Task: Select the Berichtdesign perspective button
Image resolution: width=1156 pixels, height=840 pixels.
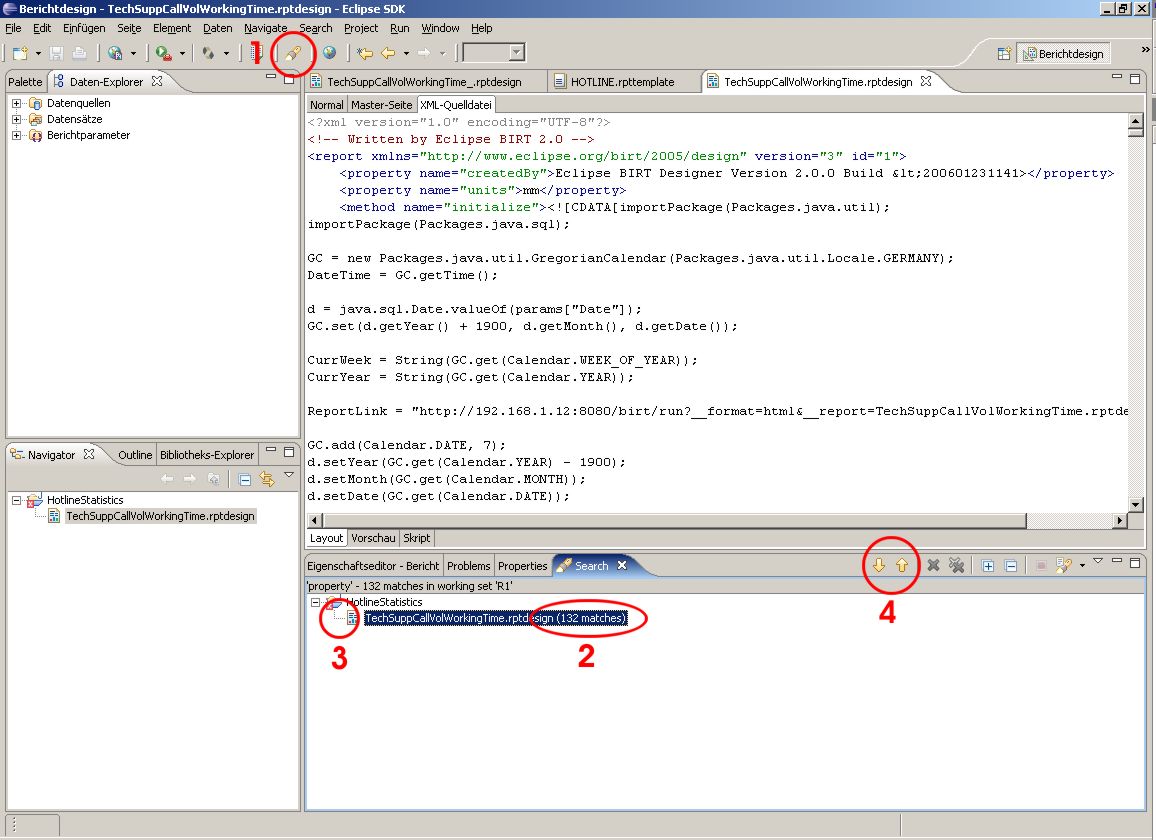Action: click(1062, 54)
